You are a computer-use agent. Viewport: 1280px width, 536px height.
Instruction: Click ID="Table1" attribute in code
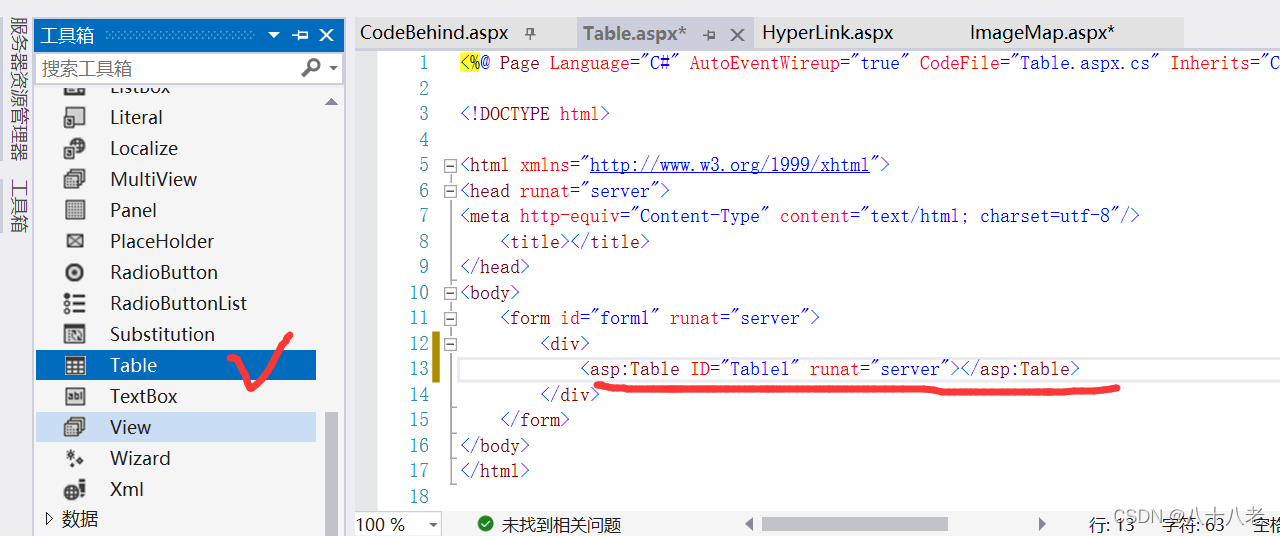(745, 369)
